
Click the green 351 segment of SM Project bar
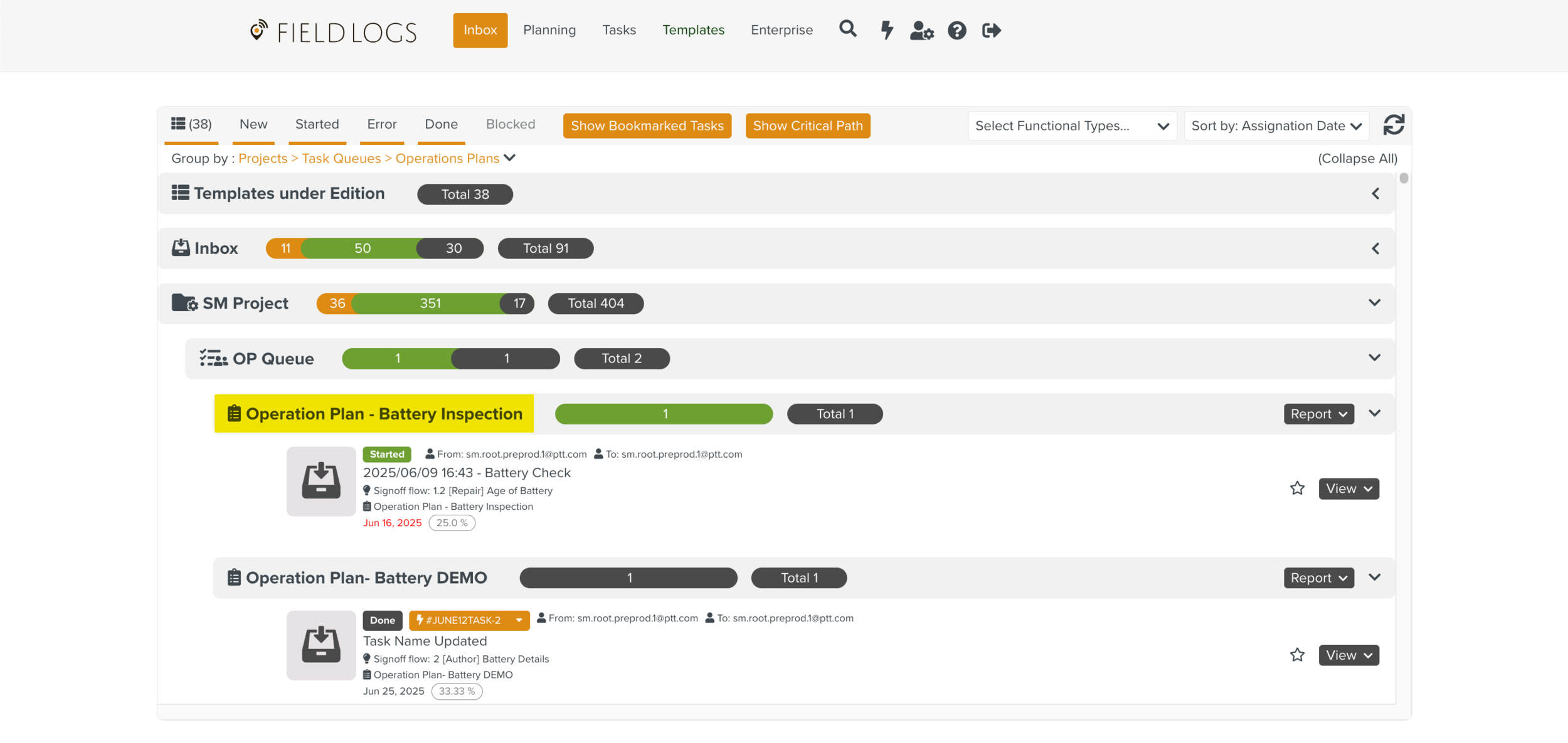(x=430, y=303)
